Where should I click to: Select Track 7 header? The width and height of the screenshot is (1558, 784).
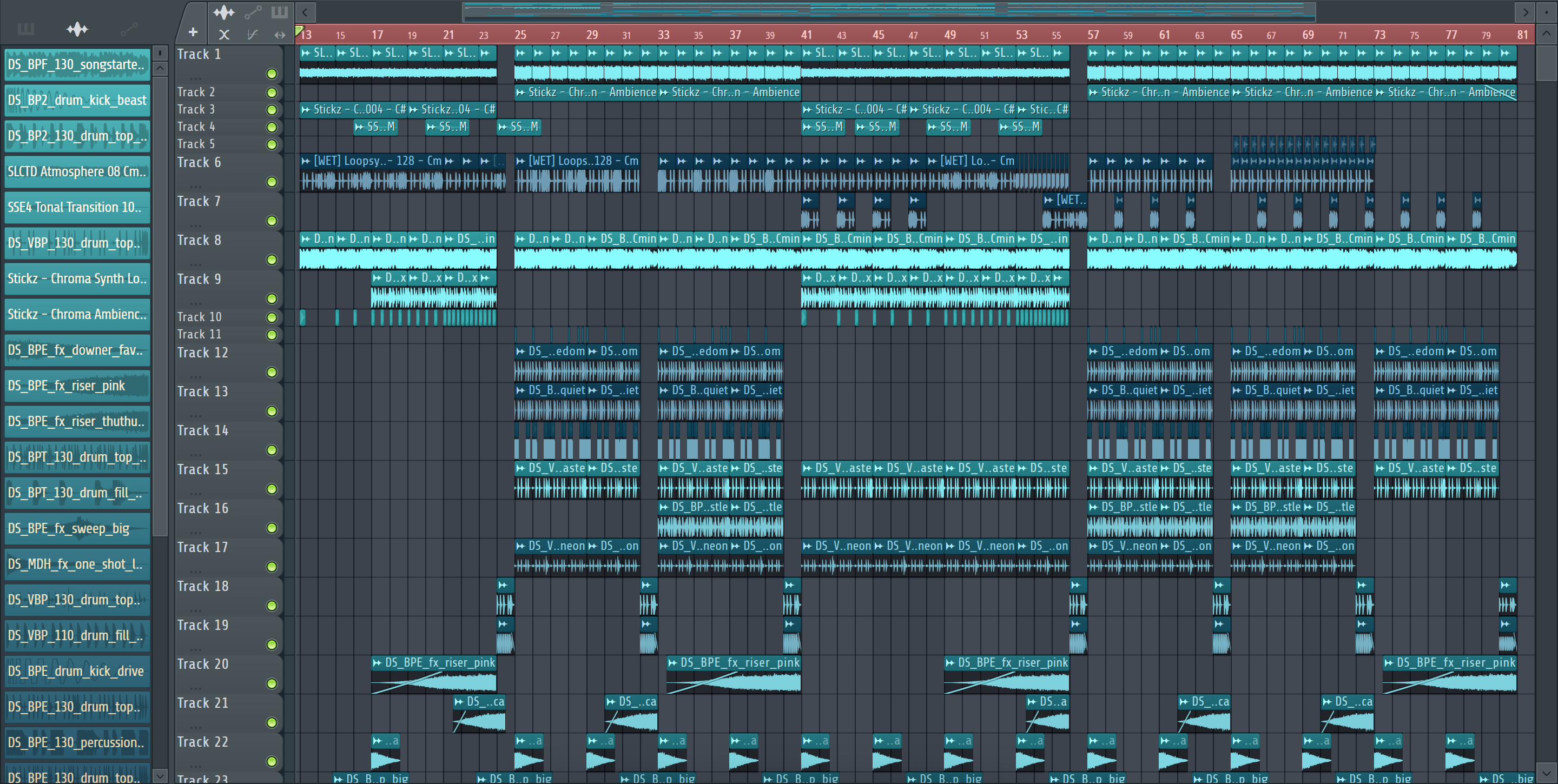pos(229,211)
